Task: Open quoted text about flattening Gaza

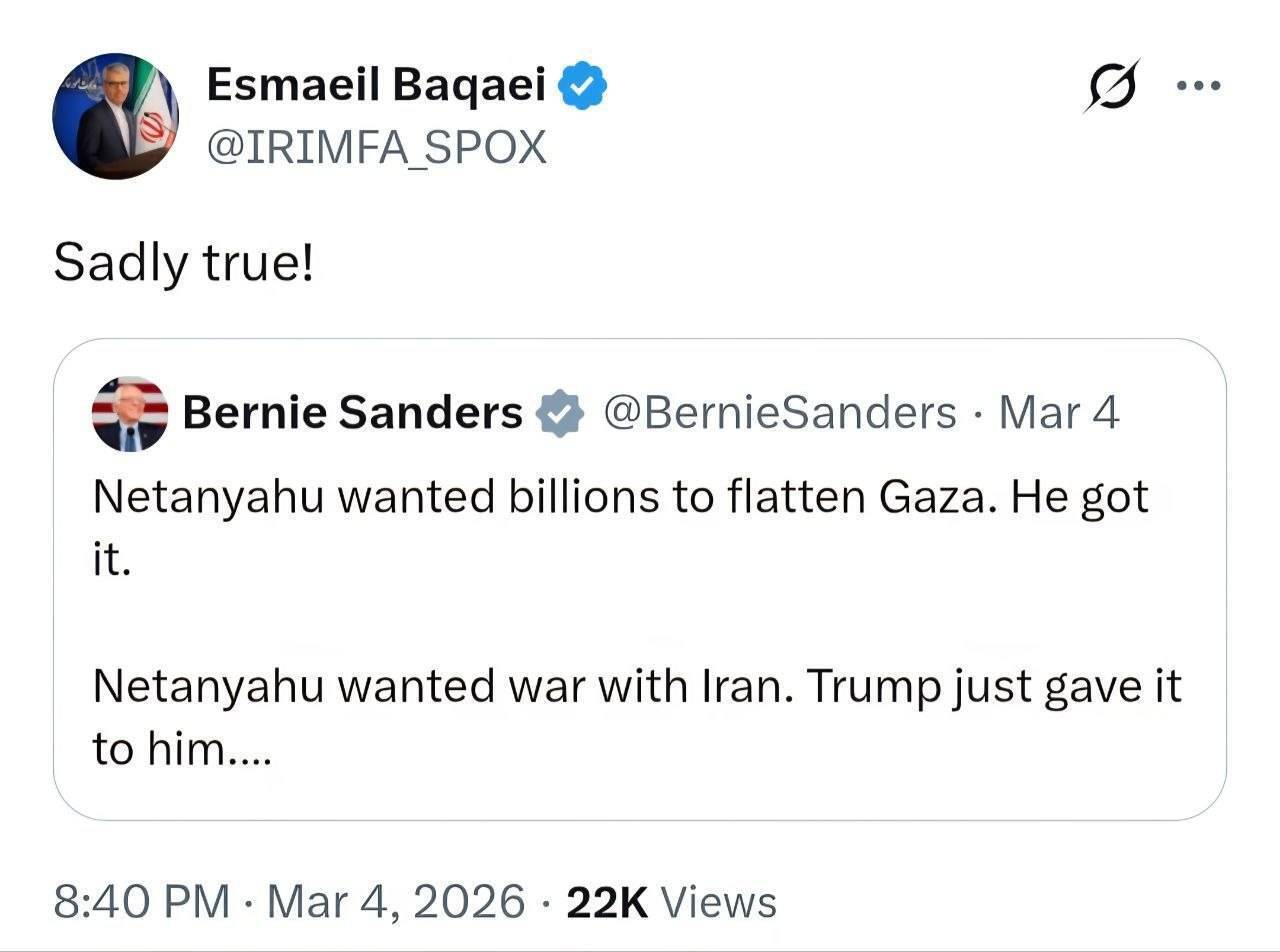Action: [x=620, y=497]
